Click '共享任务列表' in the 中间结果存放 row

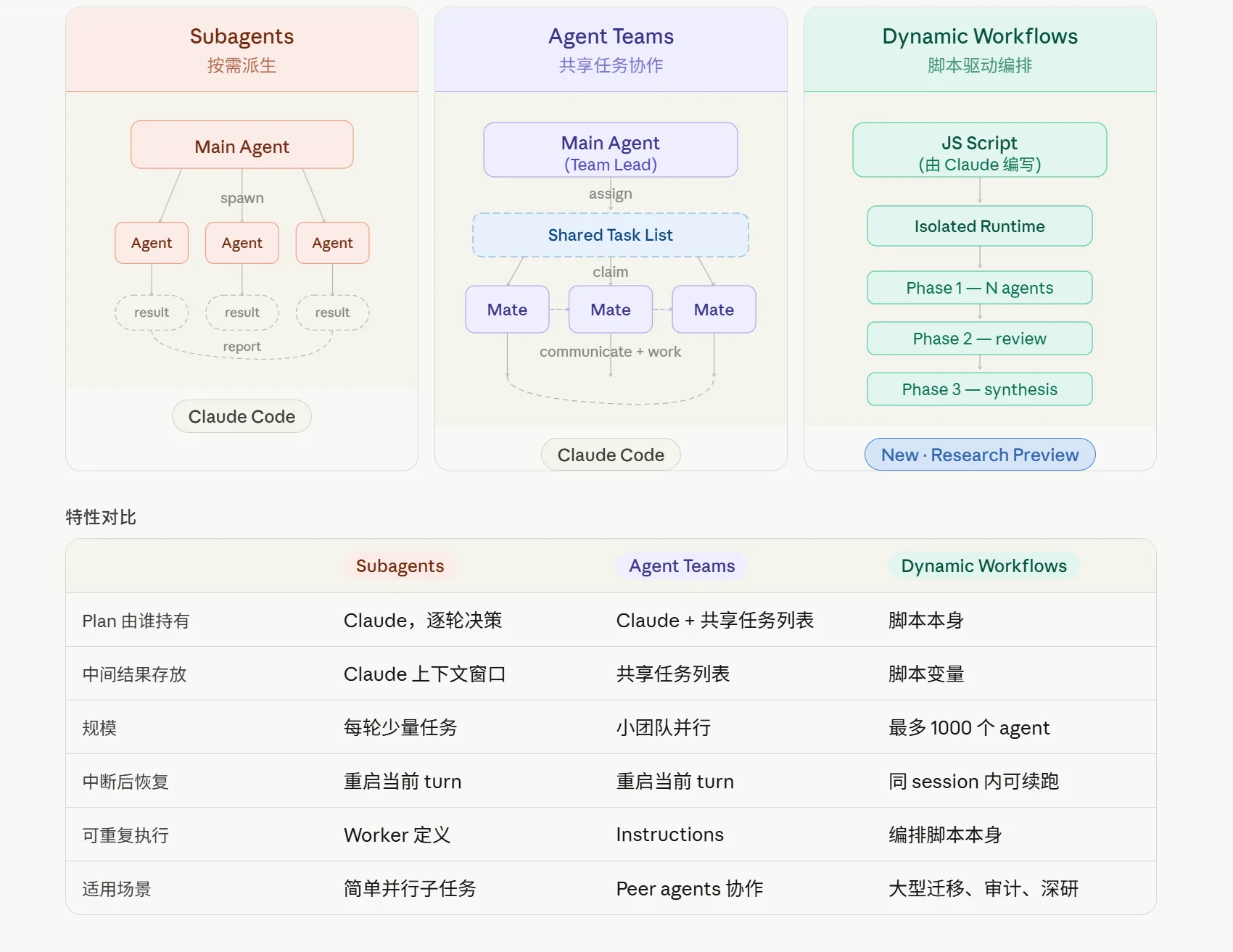673,674
